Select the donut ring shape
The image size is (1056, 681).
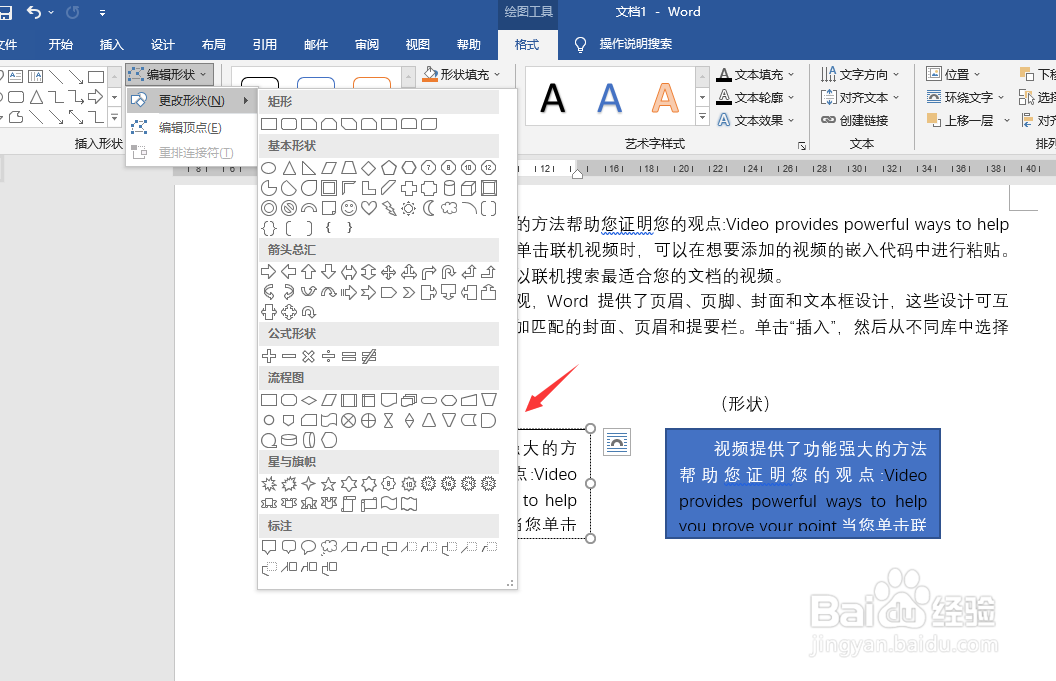[x=269, y=208]
